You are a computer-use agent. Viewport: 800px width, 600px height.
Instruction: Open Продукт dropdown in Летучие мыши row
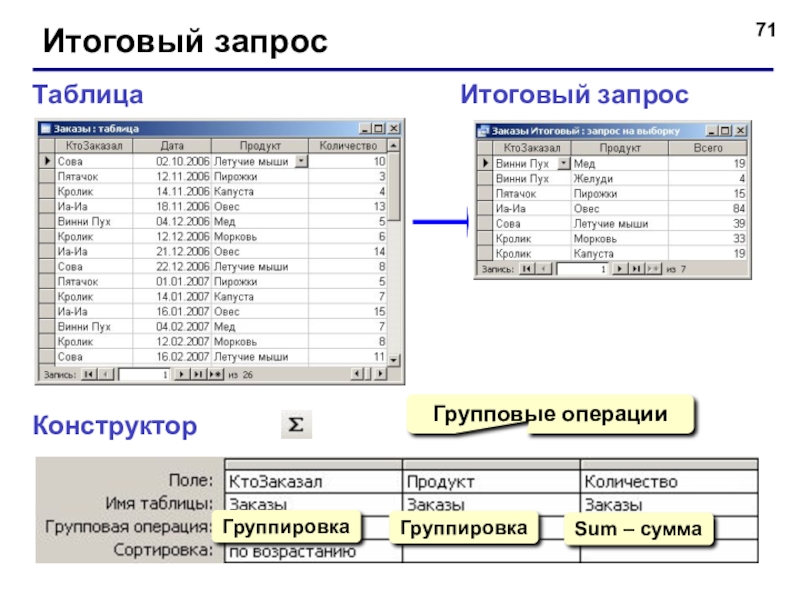coord(302,161)
